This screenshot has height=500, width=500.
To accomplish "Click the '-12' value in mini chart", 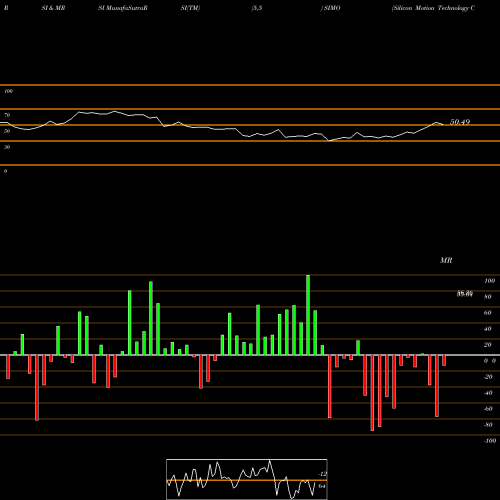I will tap(322, 474).
